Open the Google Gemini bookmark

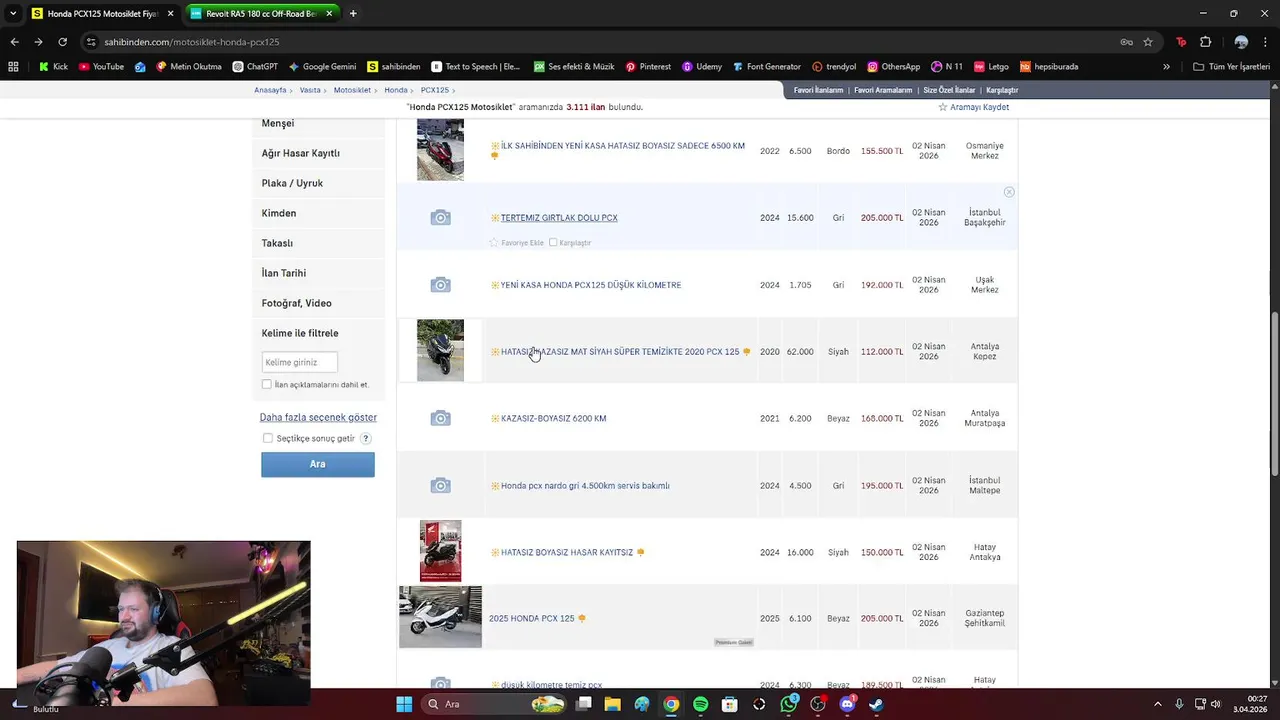tap(322, 67)
